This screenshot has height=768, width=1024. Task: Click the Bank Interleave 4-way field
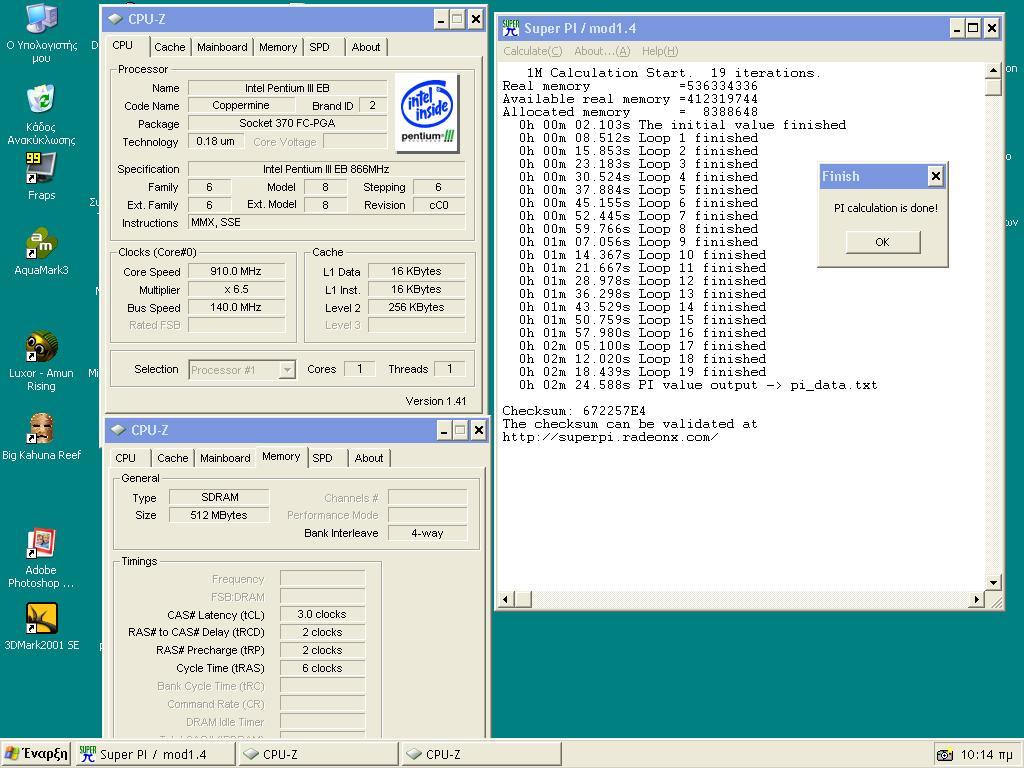427,533
